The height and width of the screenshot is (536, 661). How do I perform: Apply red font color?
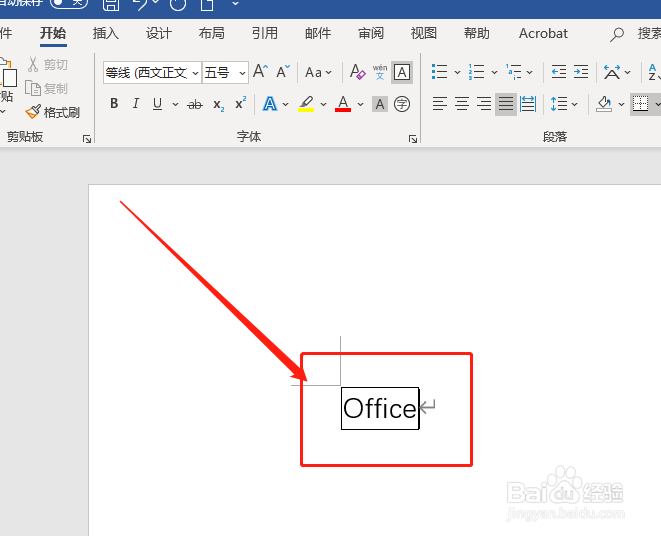click(343, 104)
